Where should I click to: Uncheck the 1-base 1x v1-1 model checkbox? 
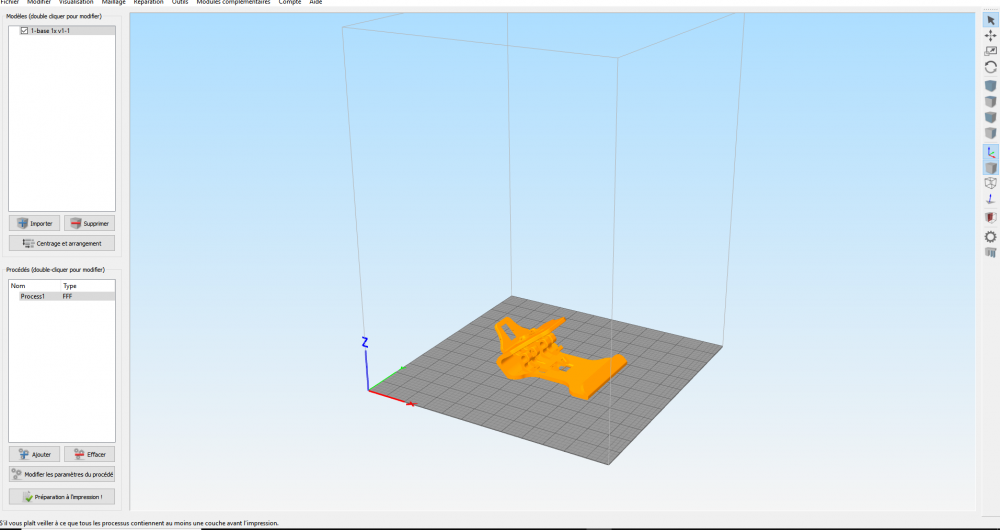pyautogui.click(x=24, y=31)
